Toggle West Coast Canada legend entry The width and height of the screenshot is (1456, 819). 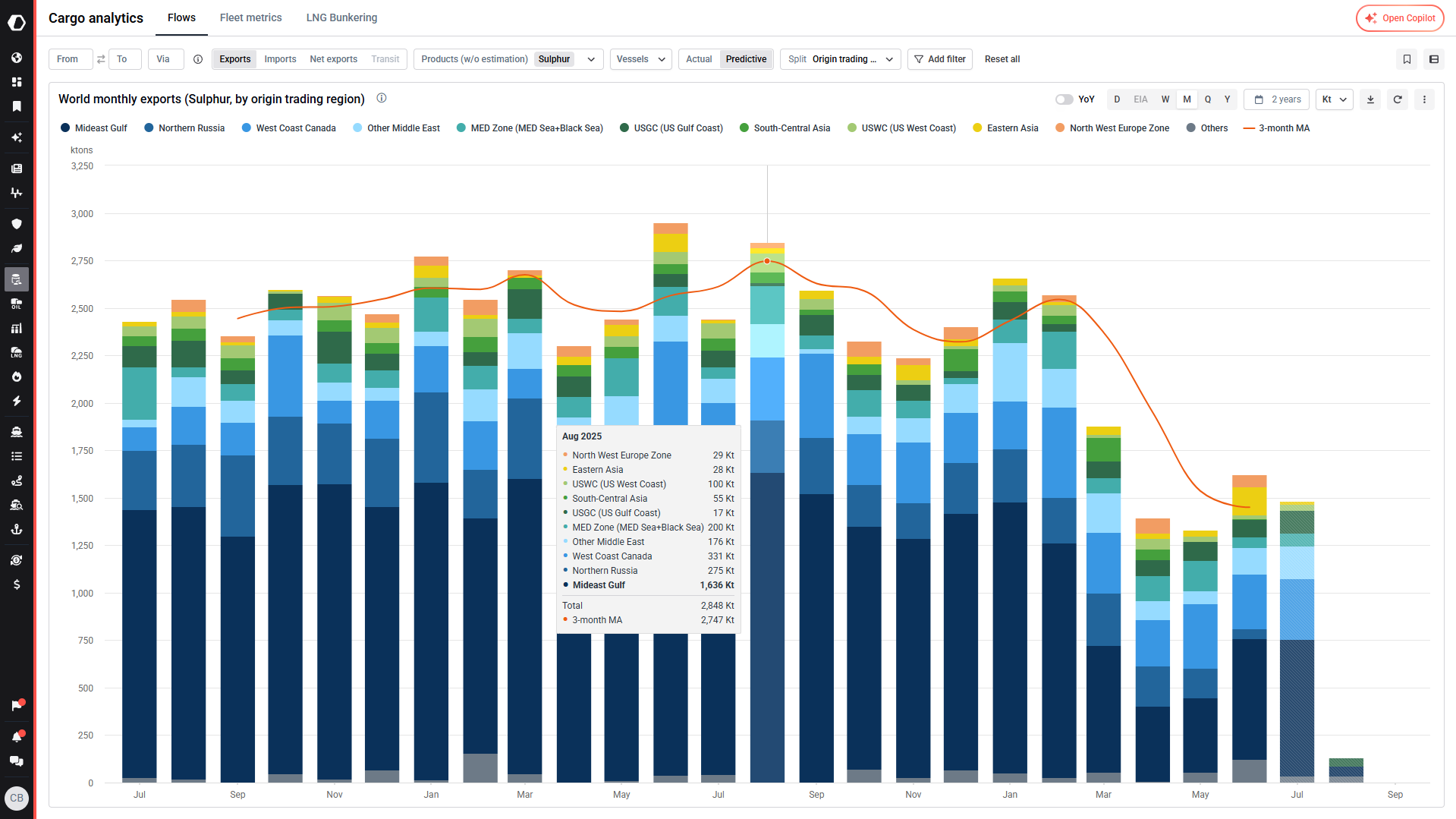[x=288, y=128]
